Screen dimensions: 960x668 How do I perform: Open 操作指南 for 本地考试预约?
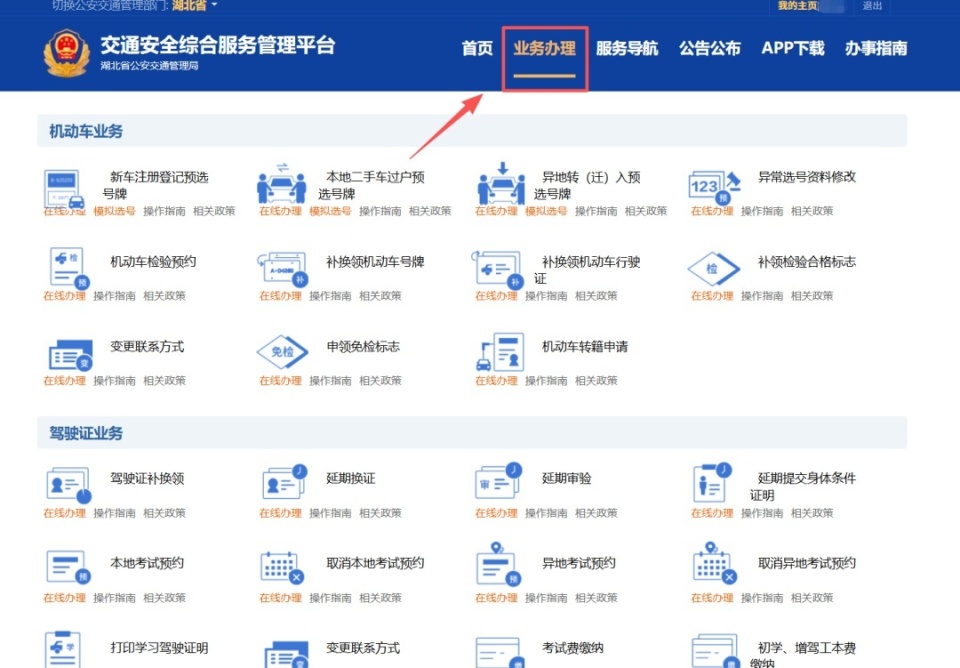(114, 598)
